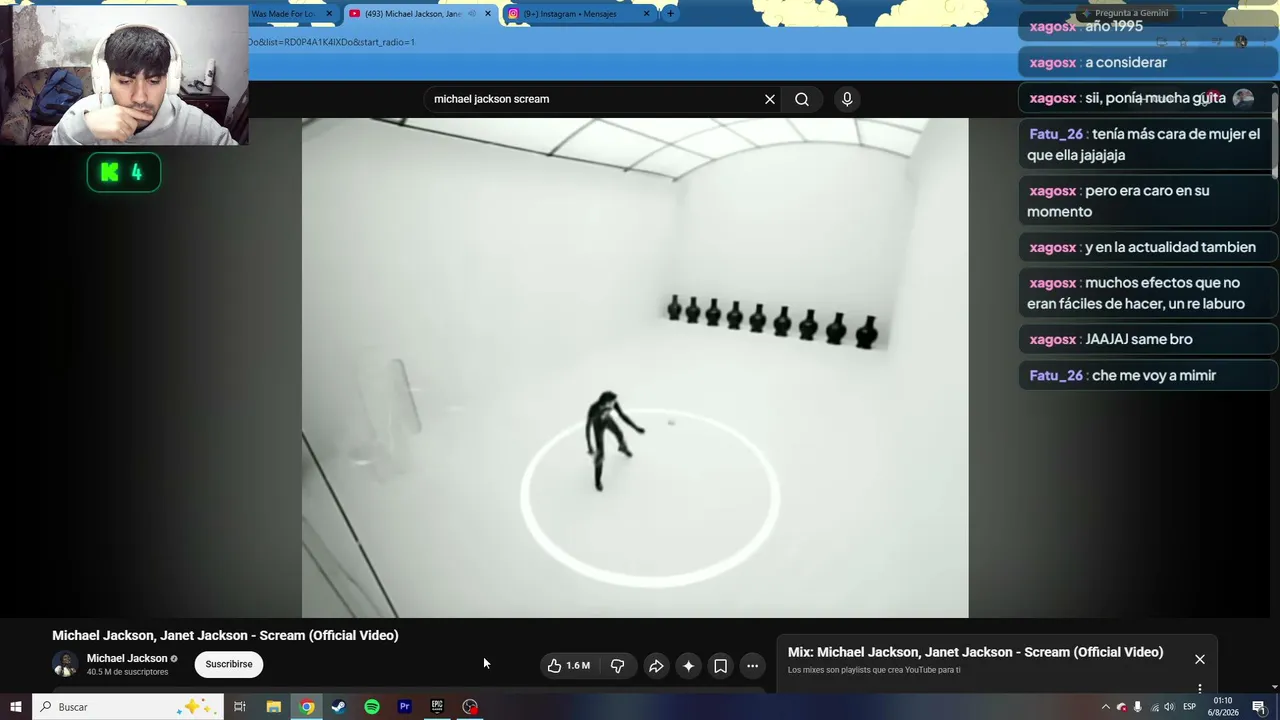Switch to Chrome on the taskbar
1280x720 pixels.
tap(307, 707)
